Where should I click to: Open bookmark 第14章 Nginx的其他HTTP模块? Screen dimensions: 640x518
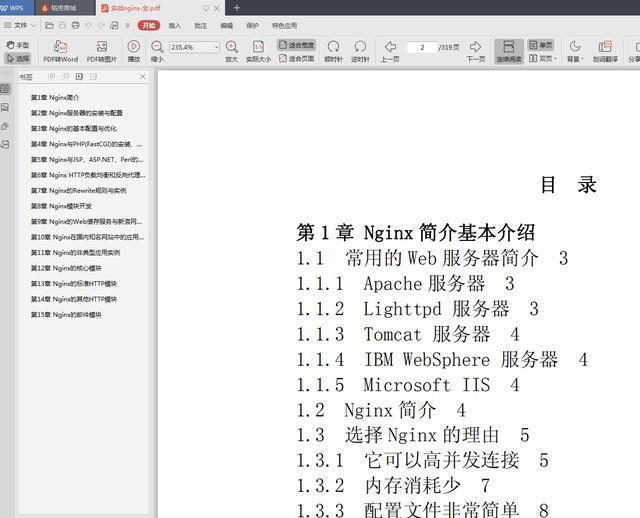click(x=74, y=299)
